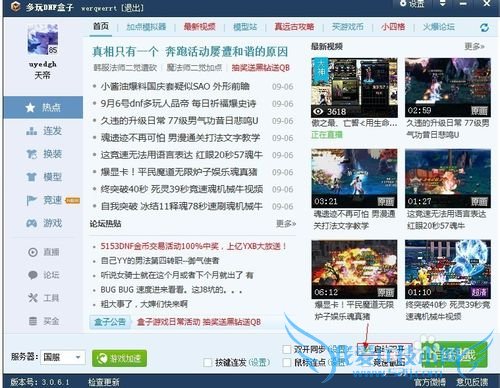Play the 03:21 video thumbnail
Screen dimensions: 500x388
[354, 178]
